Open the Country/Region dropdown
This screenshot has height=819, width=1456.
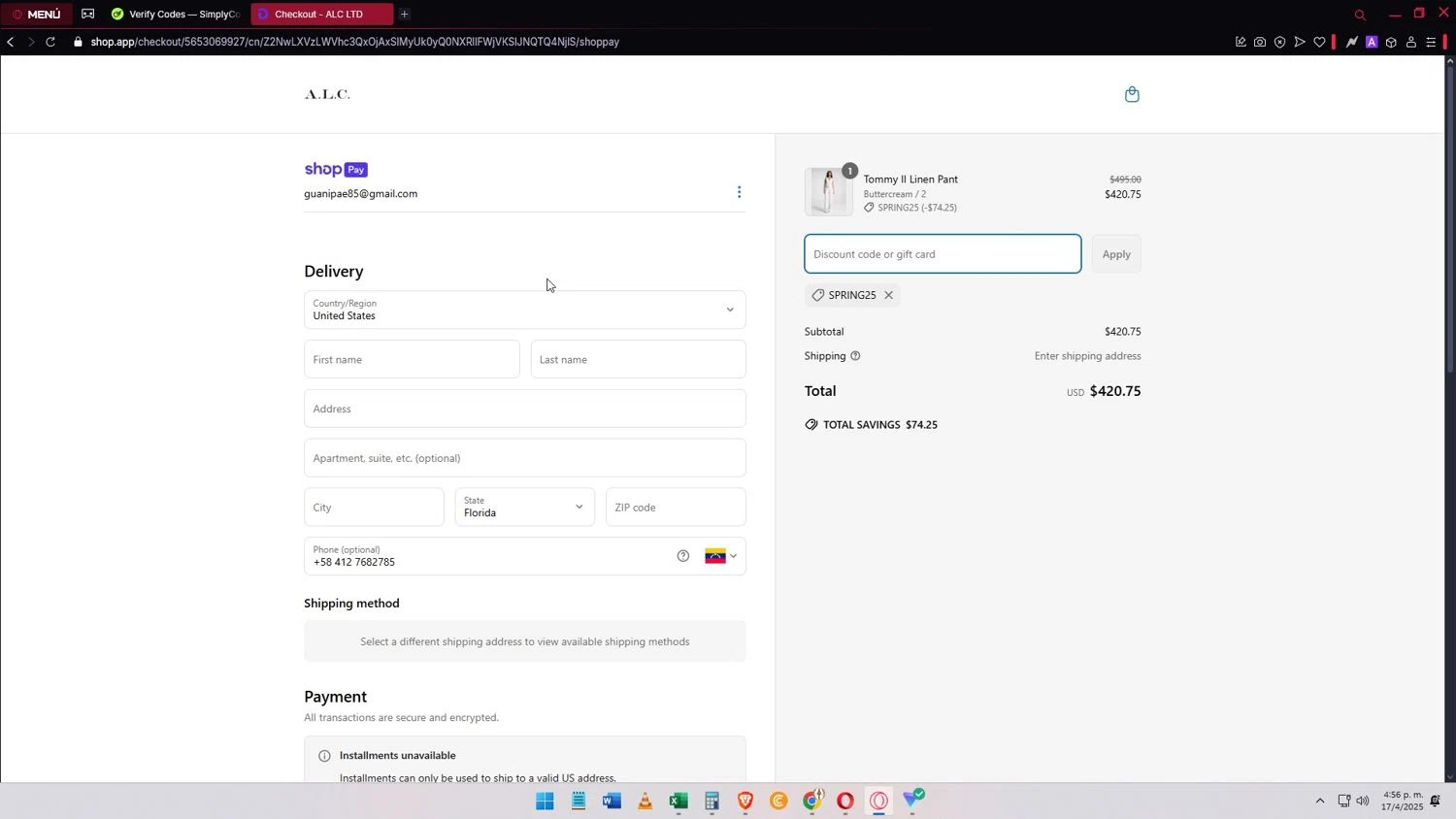525,310
